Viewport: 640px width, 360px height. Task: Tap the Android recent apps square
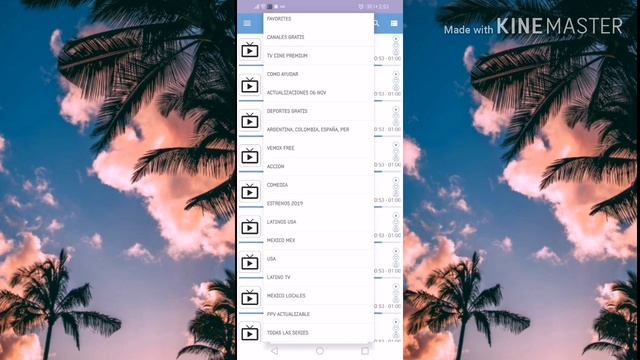(x=365, y=351)
